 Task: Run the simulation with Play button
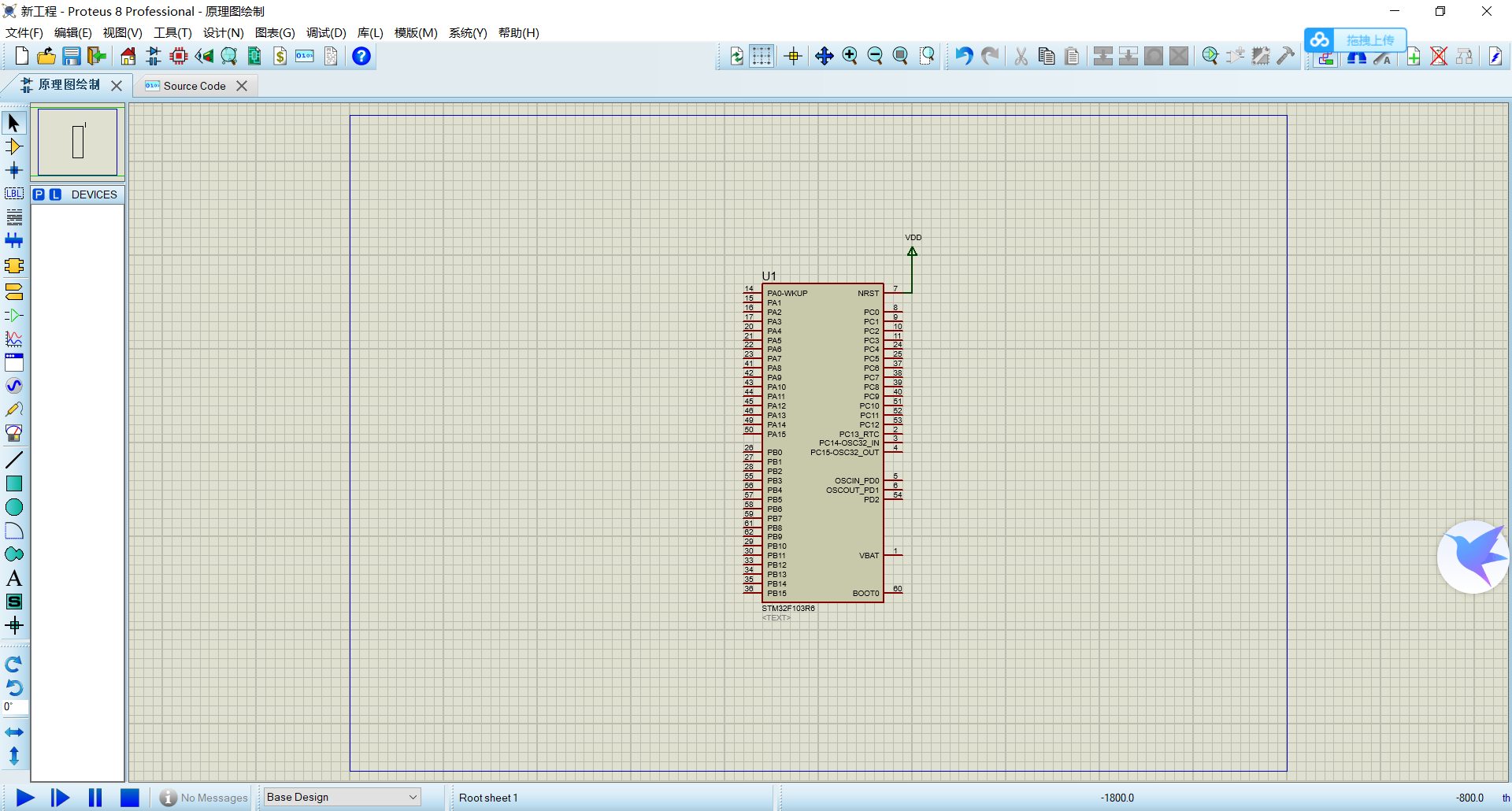[24, 797]
